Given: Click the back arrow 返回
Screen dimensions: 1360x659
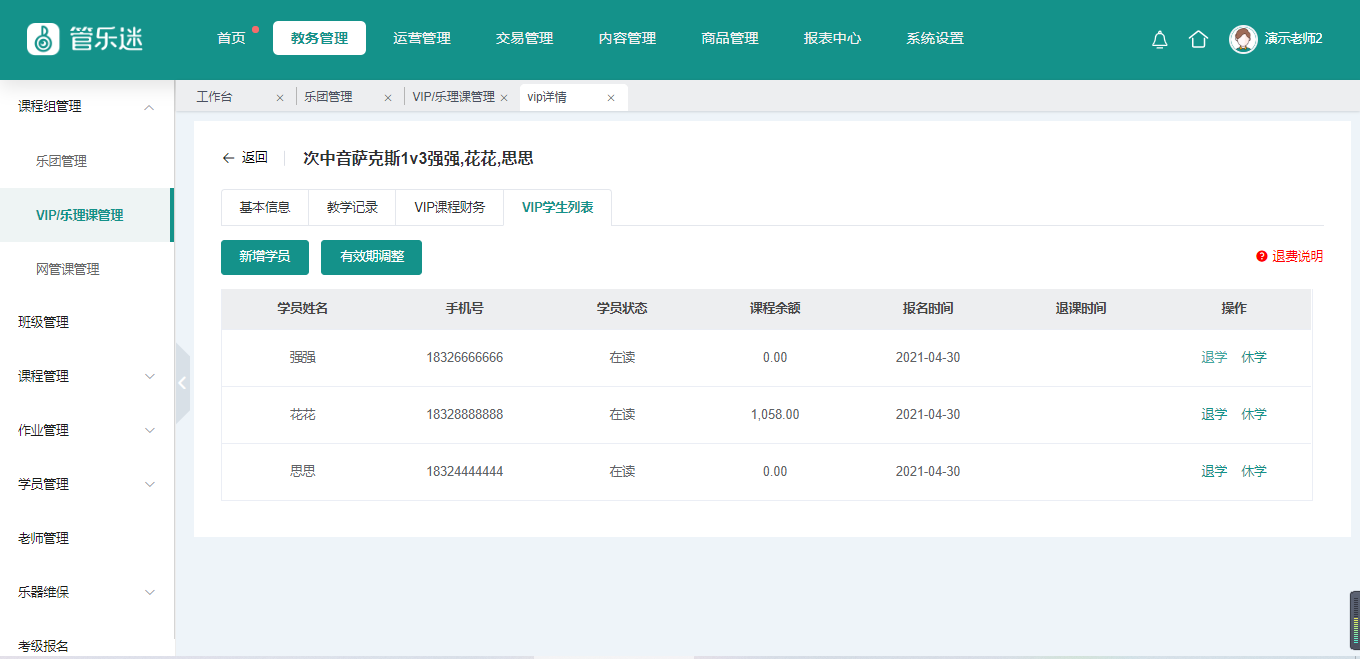Looking at the screenshot, I should [244, 158].
